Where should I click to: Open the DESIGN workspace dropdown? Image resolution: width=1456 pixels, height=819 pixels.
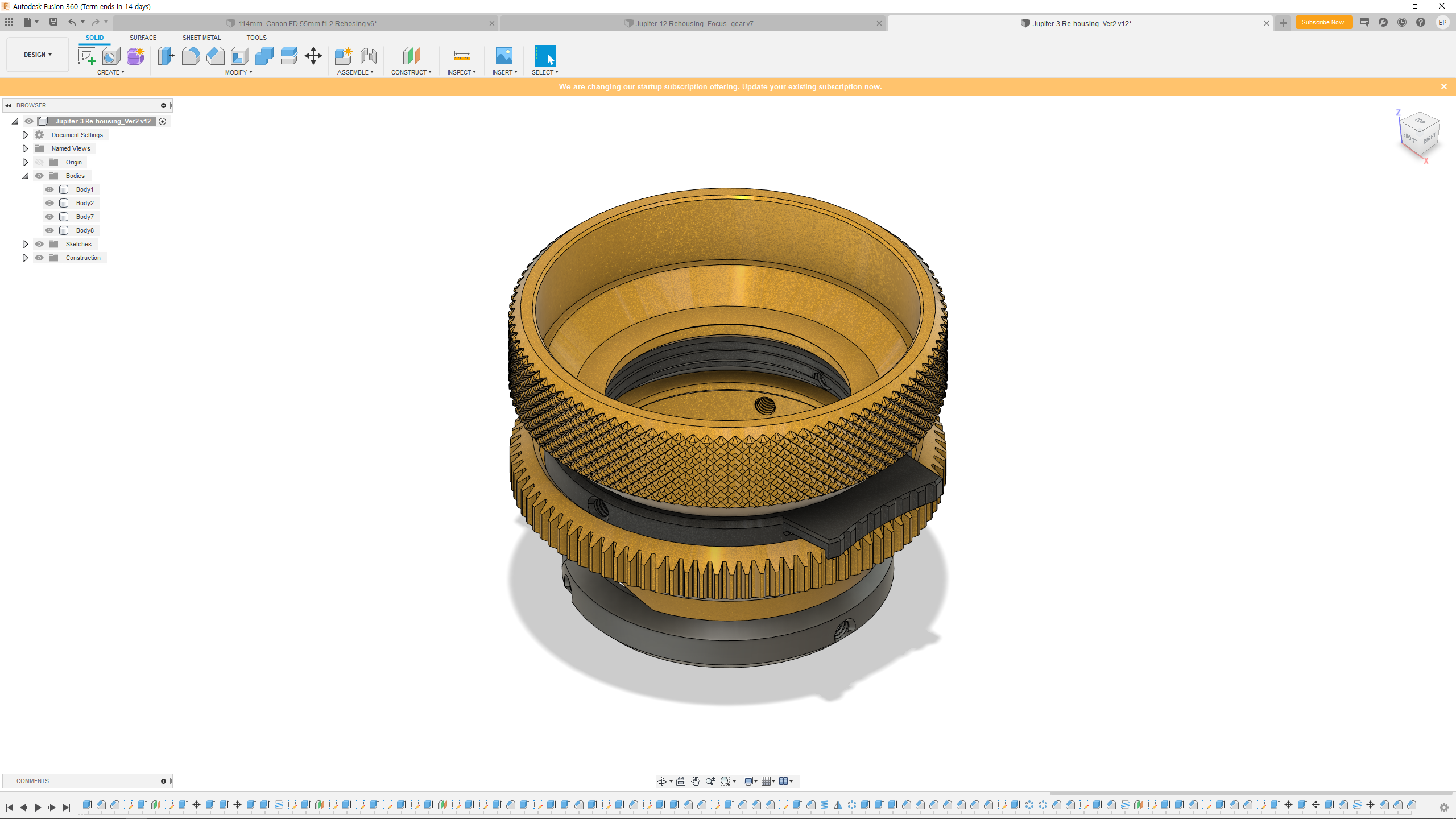coord(38,55)
